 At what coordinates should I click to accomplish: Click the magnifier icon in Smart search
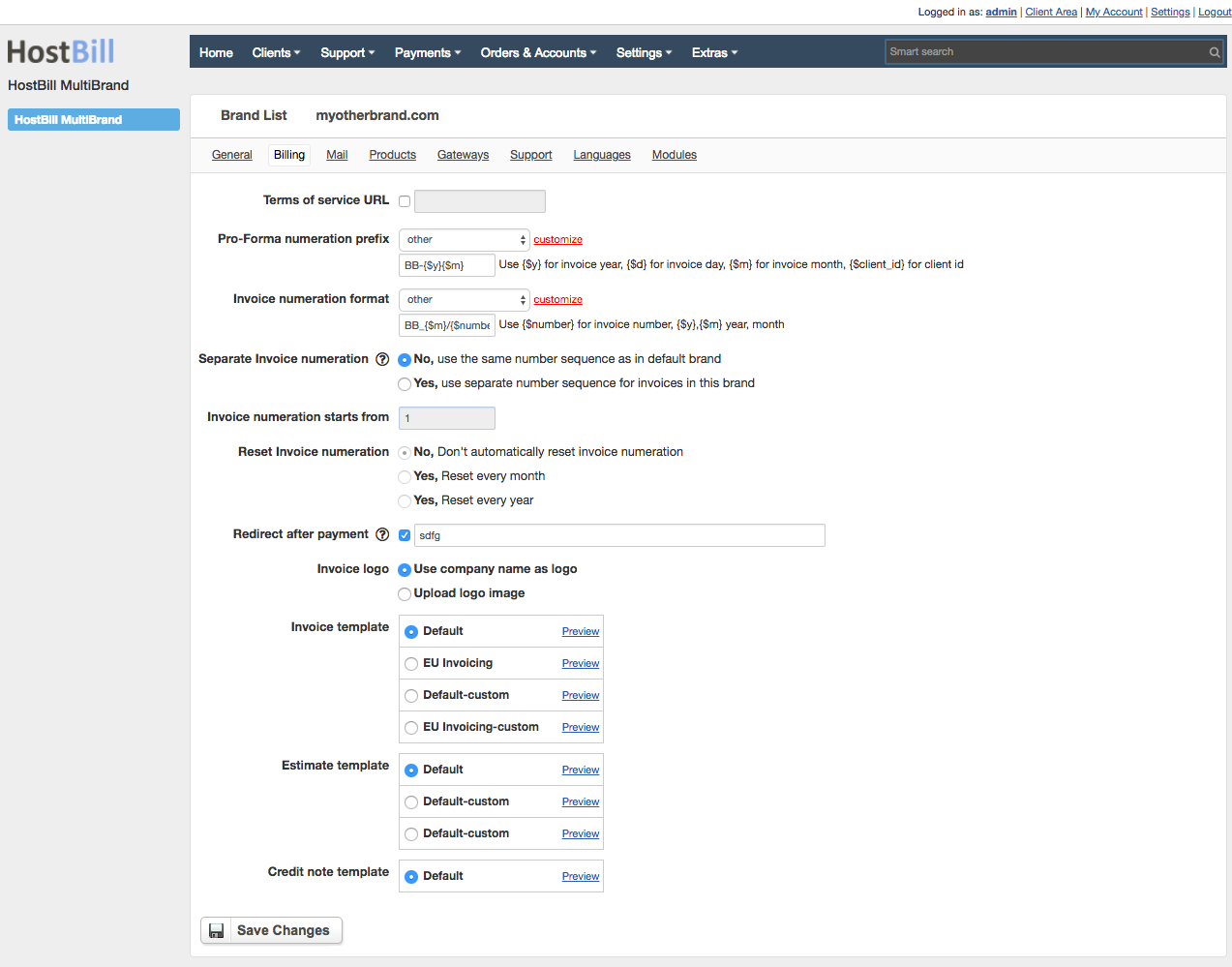(1214, 51)
